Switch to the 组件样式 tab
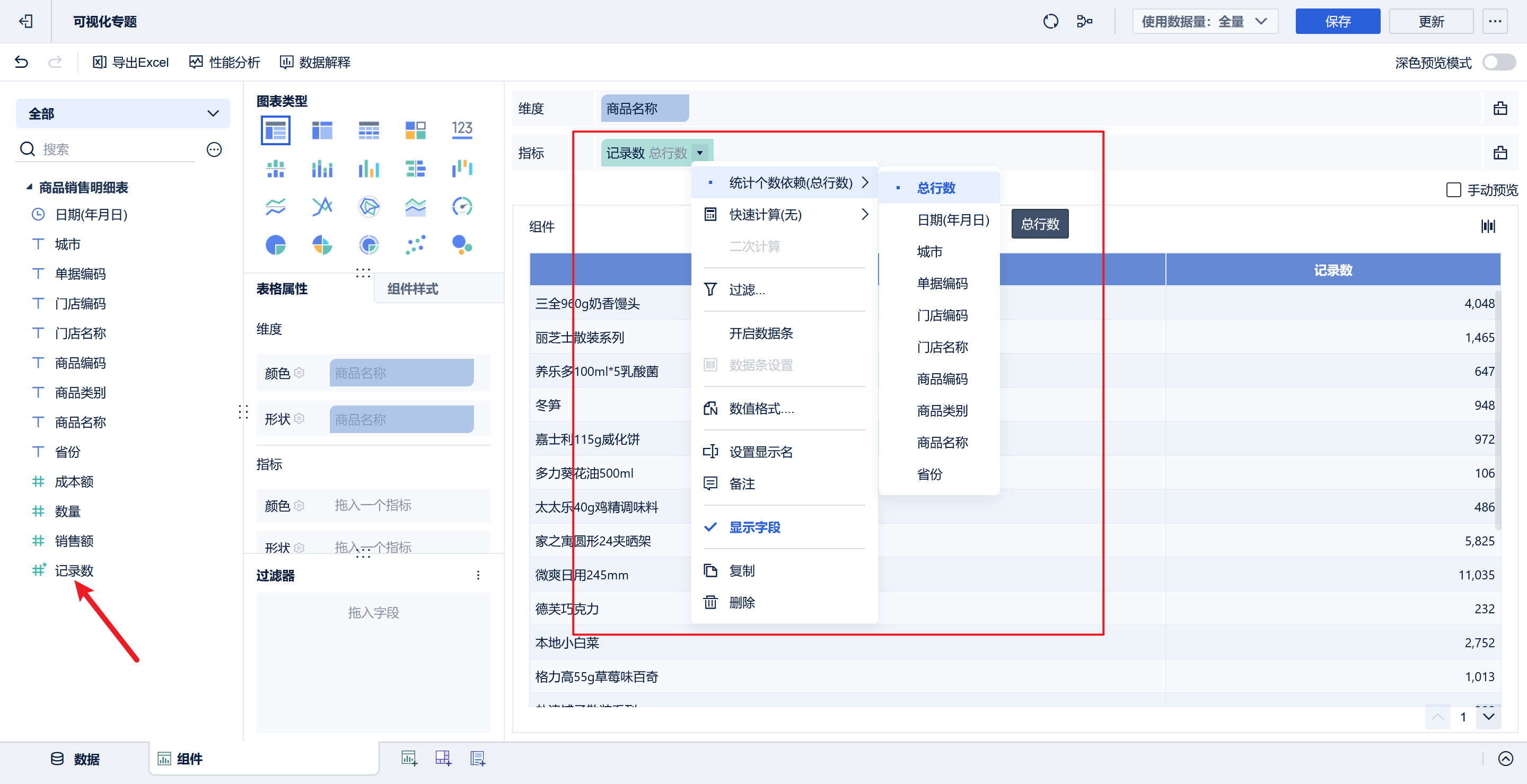1527x784 pixels. pyautogui.click(x=413, y=288)
